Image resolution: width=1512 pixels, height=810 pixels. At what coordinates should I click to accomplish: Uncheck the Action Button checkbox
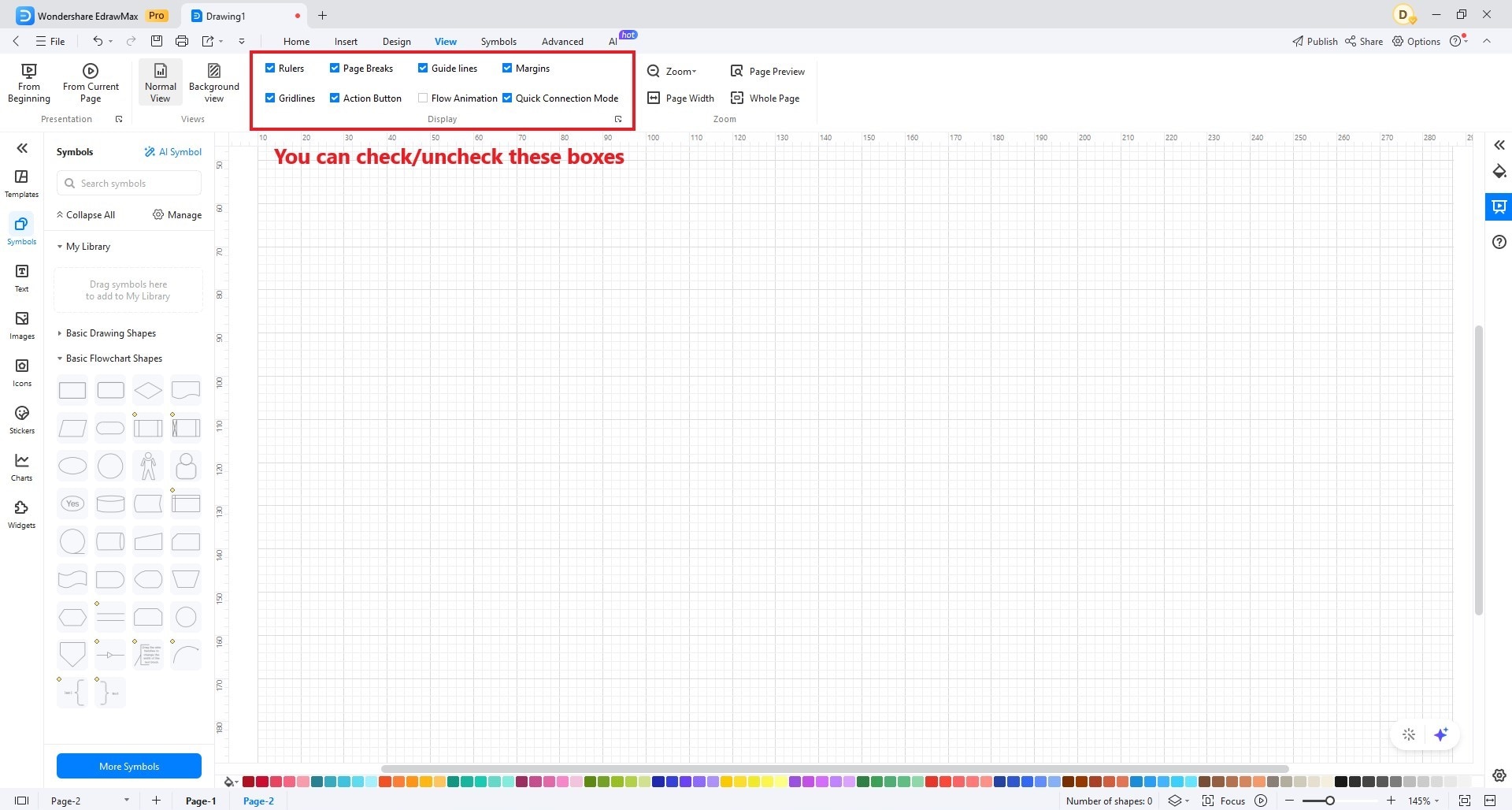(335, 98)
